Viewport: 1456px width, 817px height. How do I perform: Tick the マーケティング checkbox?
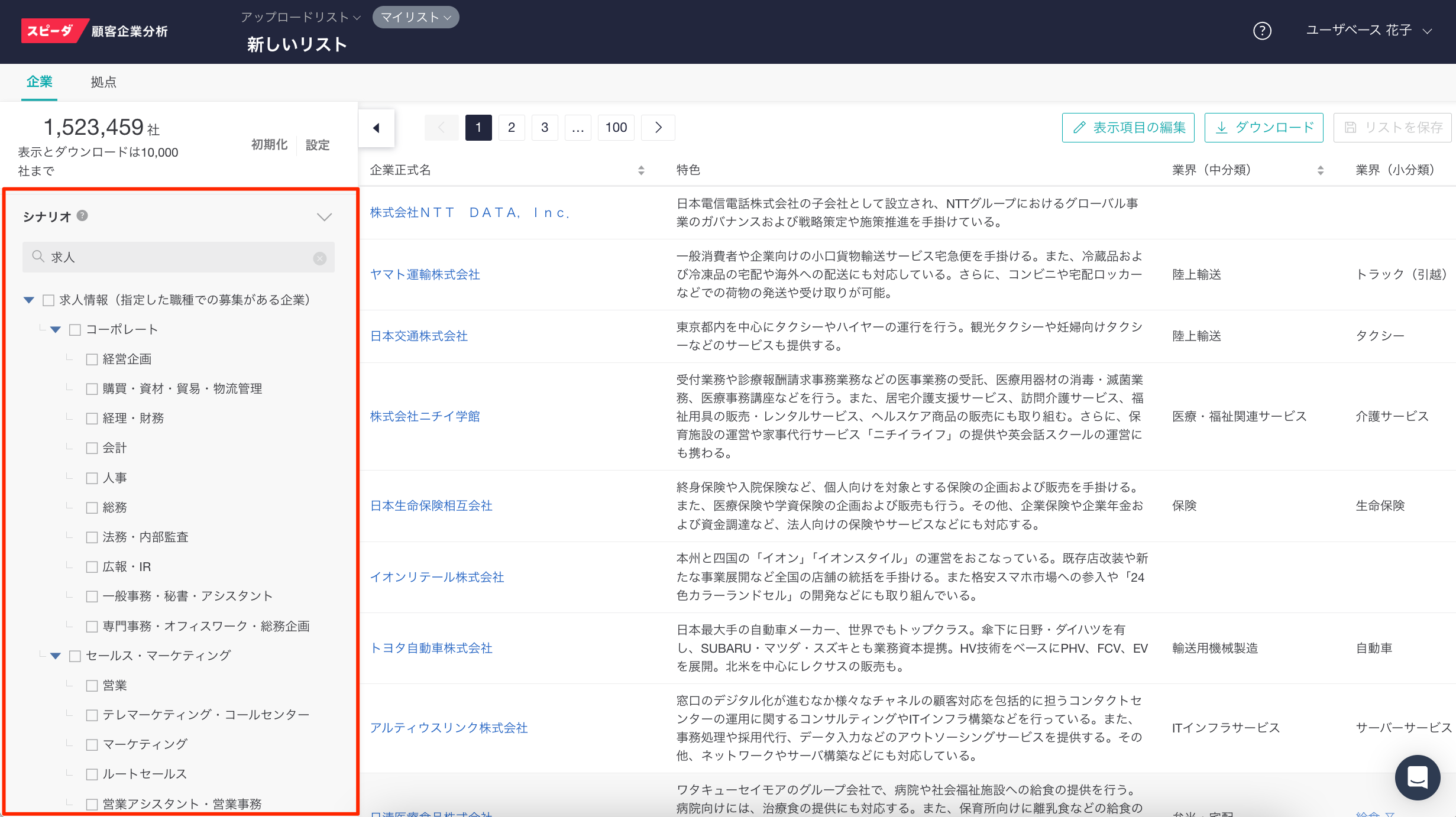[x=92, y=745]
